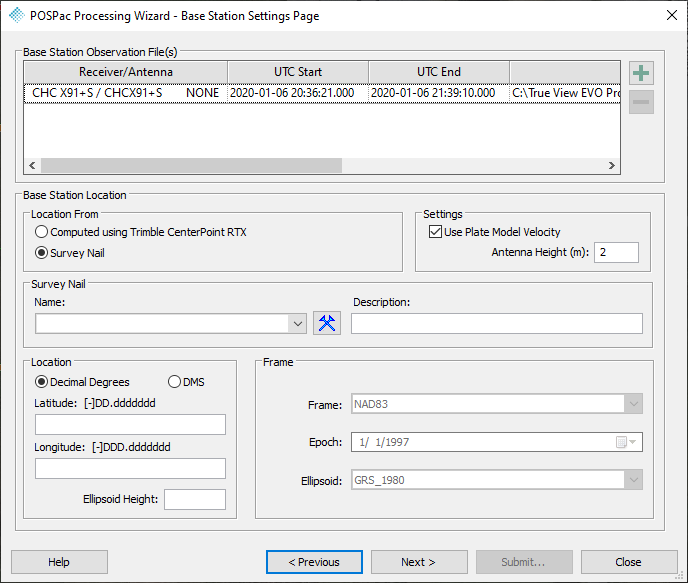Click Ellipsoid Height input field
This screenshot has height=583, width=688.
(195, 499)
